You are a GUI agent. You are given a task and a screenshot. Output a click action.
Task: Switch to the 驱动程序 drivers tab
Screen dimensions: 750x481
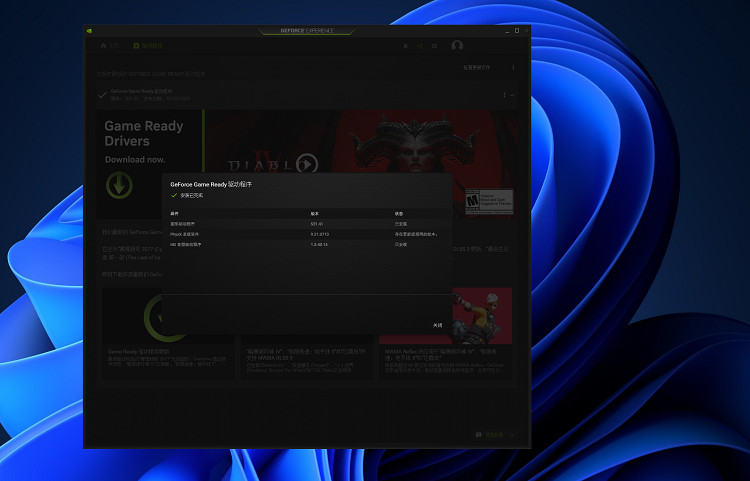click(148, 46)
